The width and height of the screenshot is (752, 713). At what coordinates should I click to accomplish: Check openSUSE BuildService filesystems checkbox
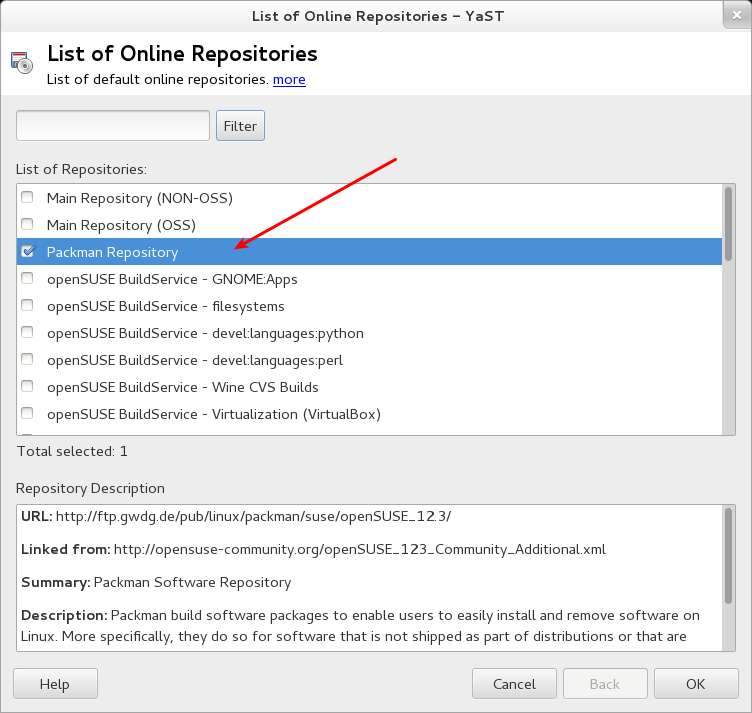(x=27, y=305)
